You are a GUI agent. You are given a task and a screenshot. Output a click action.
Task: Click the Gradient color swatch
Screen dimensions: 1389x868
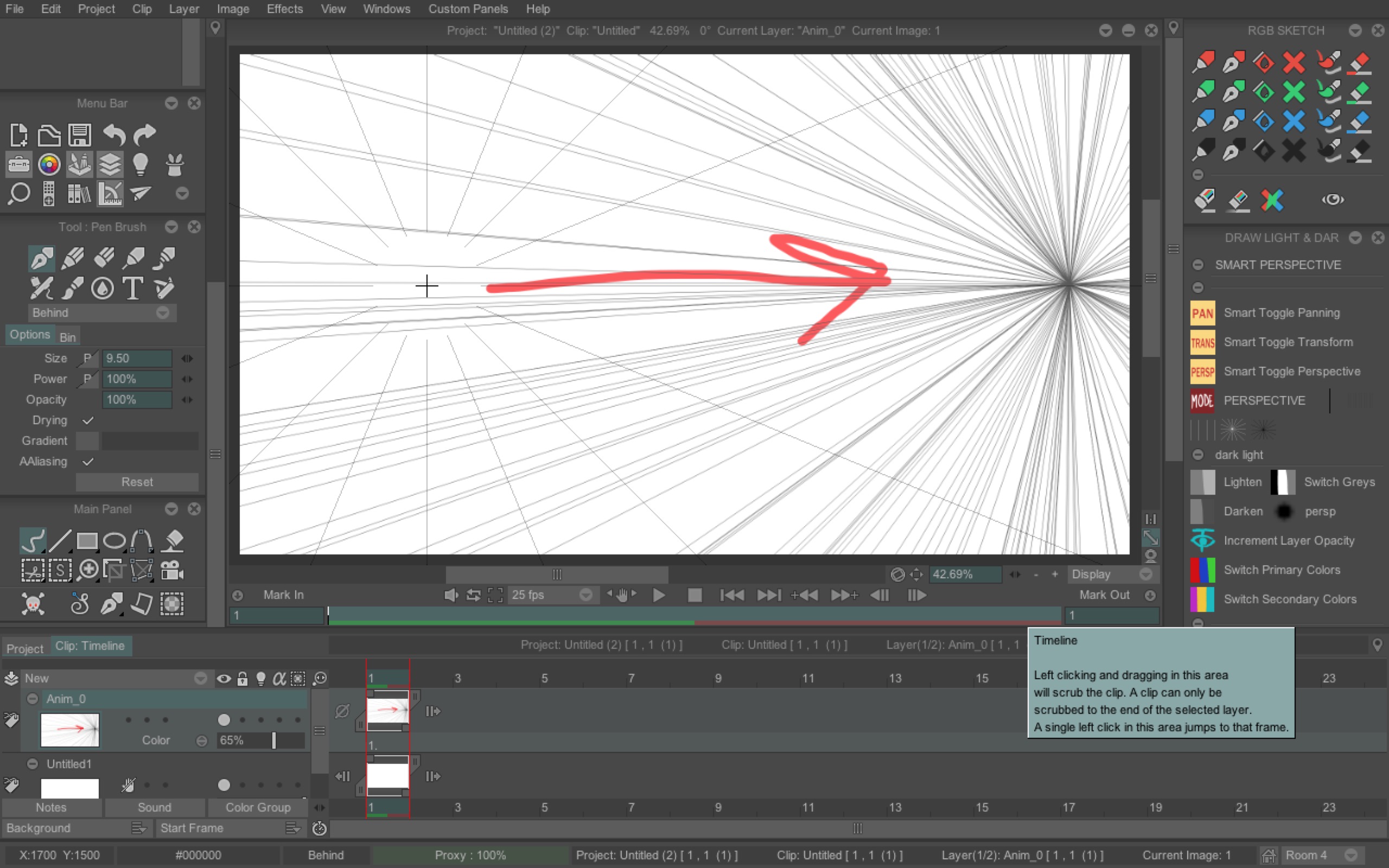[88, 441]
